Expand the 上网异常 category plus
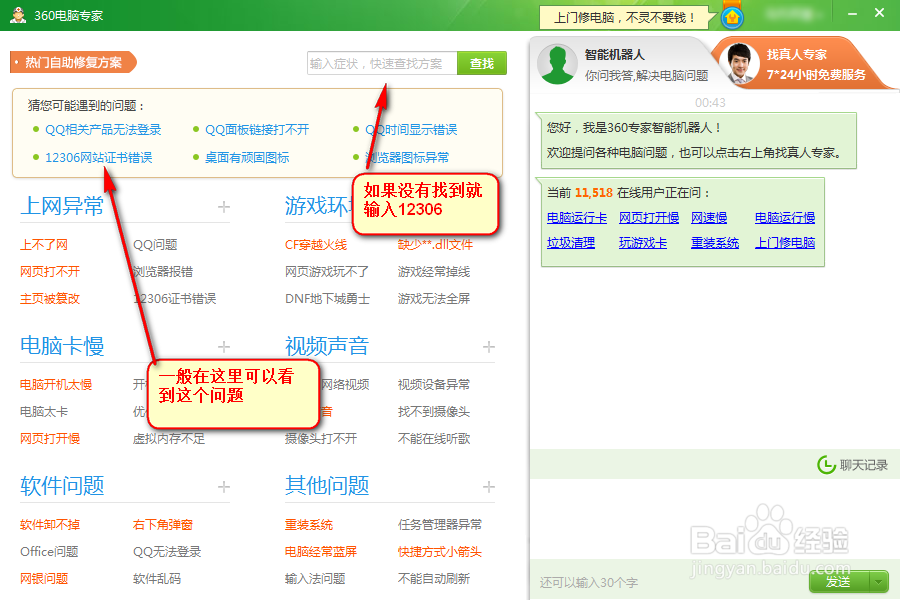Viewport: 900px width, 600px height. 224,207
